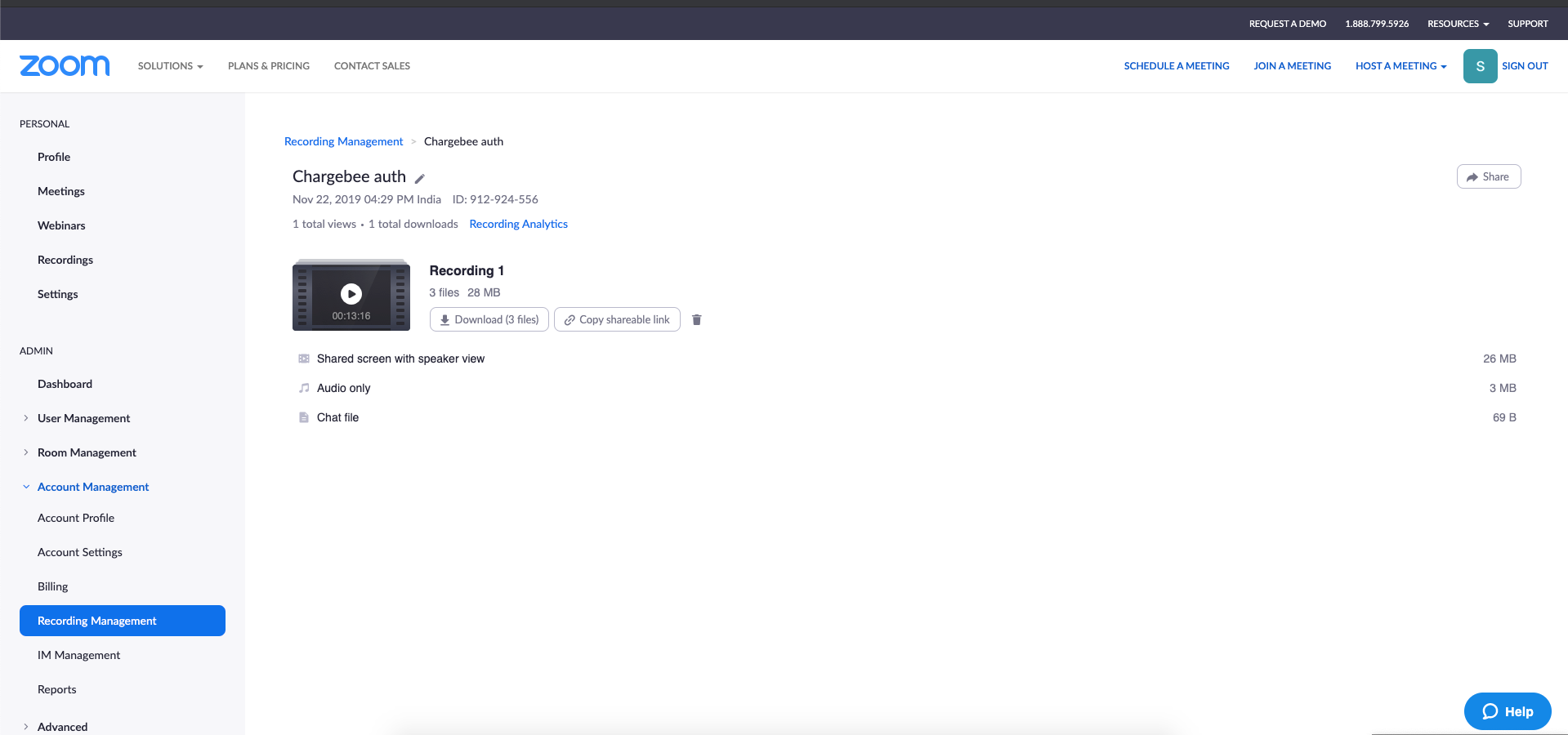Download all 3 recording files
This screenshot has width=1568, height=735.
pos(489,319)
